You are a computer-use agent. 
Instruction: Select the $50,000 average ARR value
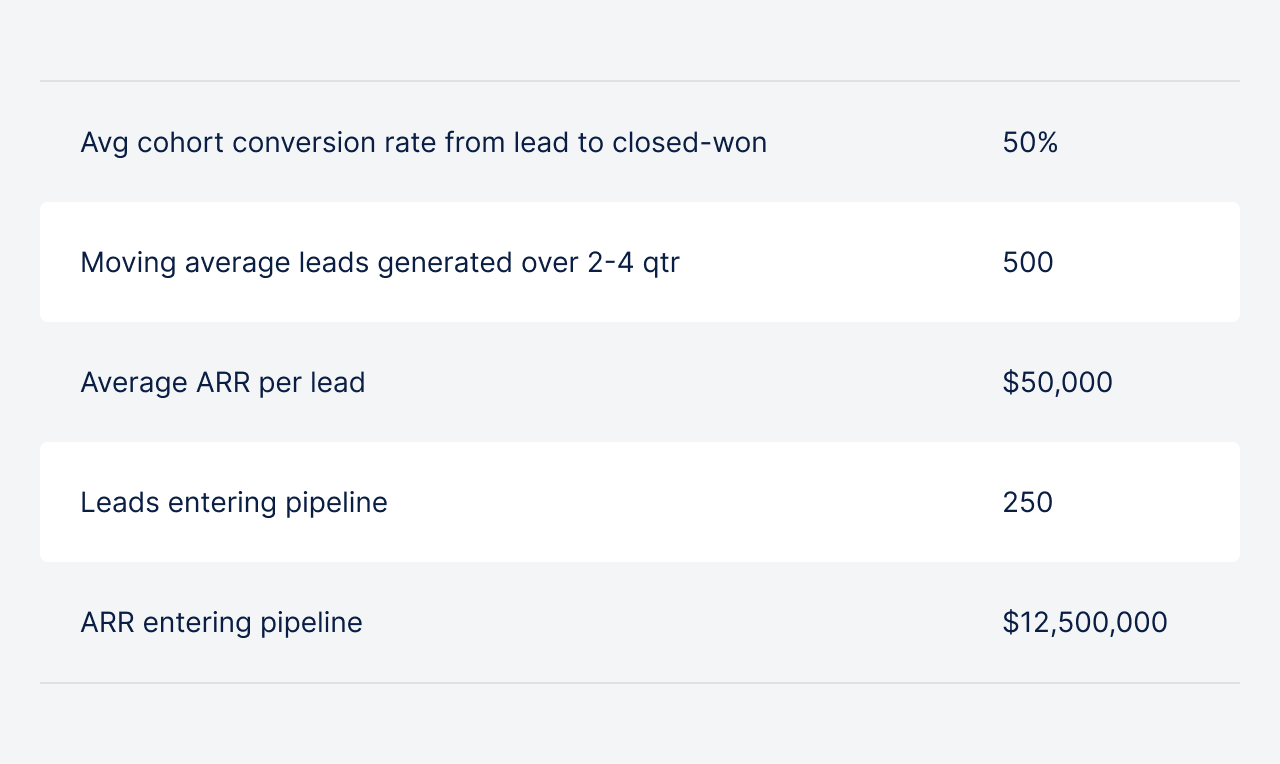[1057, 383]
